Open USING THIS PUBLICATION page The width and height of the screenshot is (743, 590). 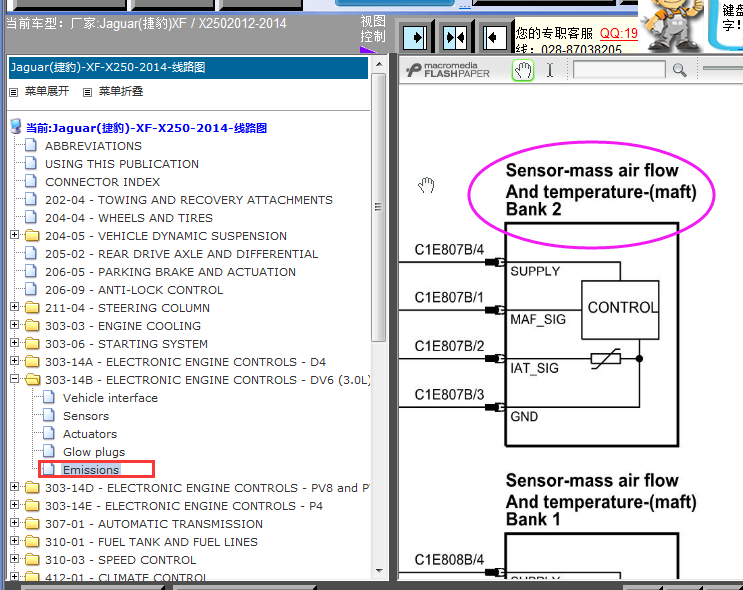point(122,164)
